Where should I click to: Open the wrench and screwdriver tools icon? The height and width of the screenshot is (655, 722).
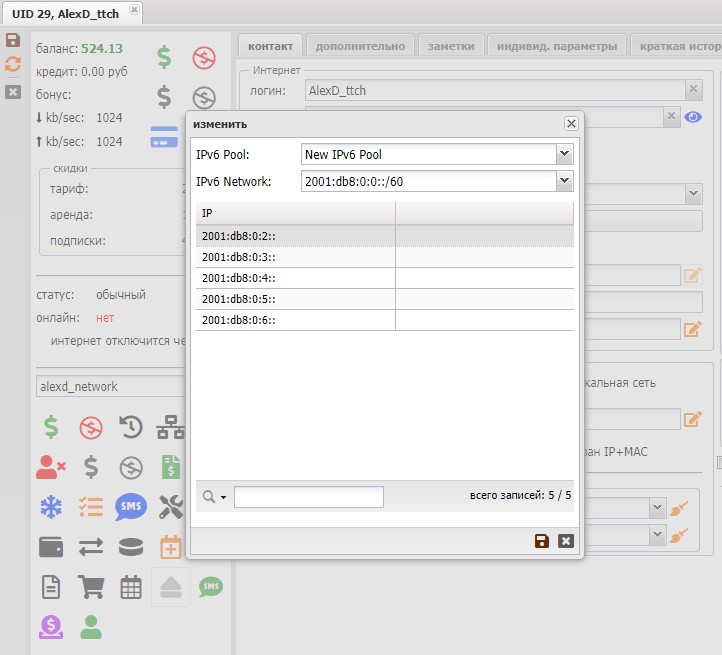click(x=171, y=507)
